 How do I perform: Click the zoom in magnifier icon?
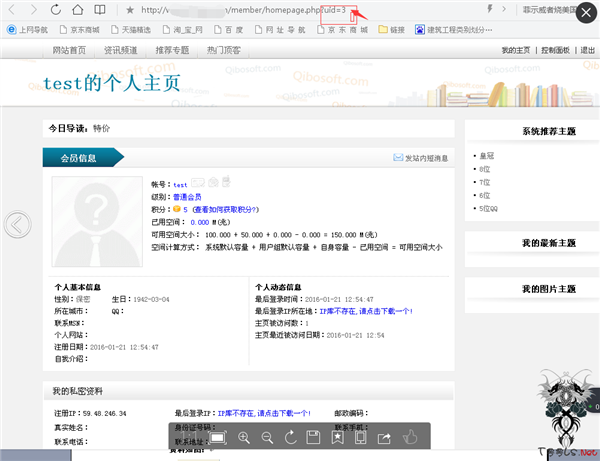click(x=244, y=438)
